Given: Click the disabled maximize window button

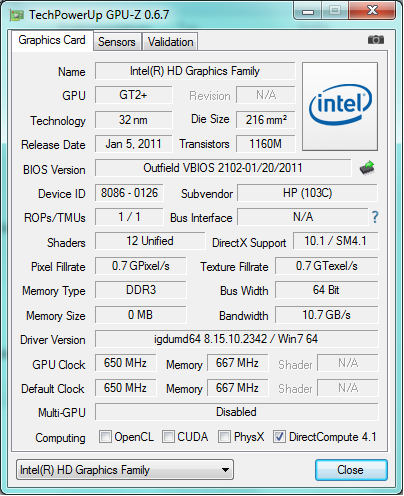Looking at the screenshot, I should coord(335,11).
